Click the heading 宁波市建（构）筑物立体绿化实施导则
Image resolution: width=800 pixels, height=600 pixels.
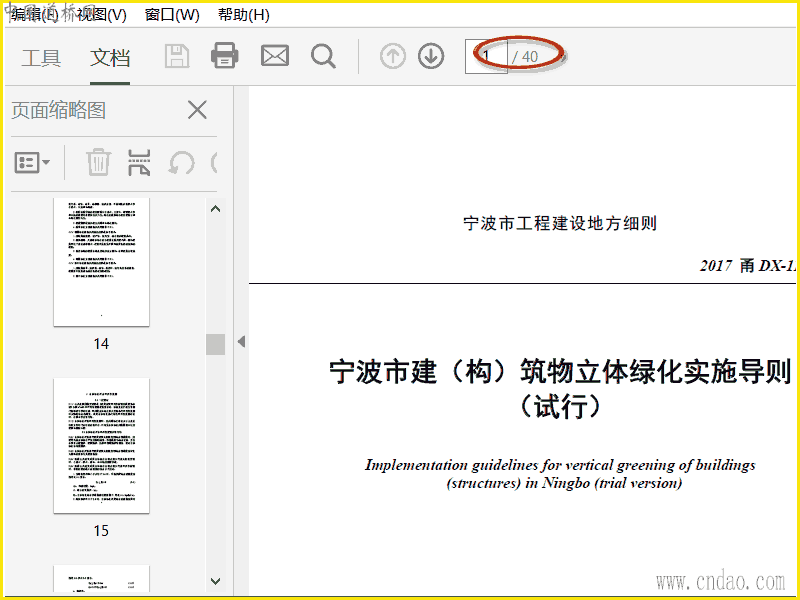pyautogui.click(x=560, y=371)
